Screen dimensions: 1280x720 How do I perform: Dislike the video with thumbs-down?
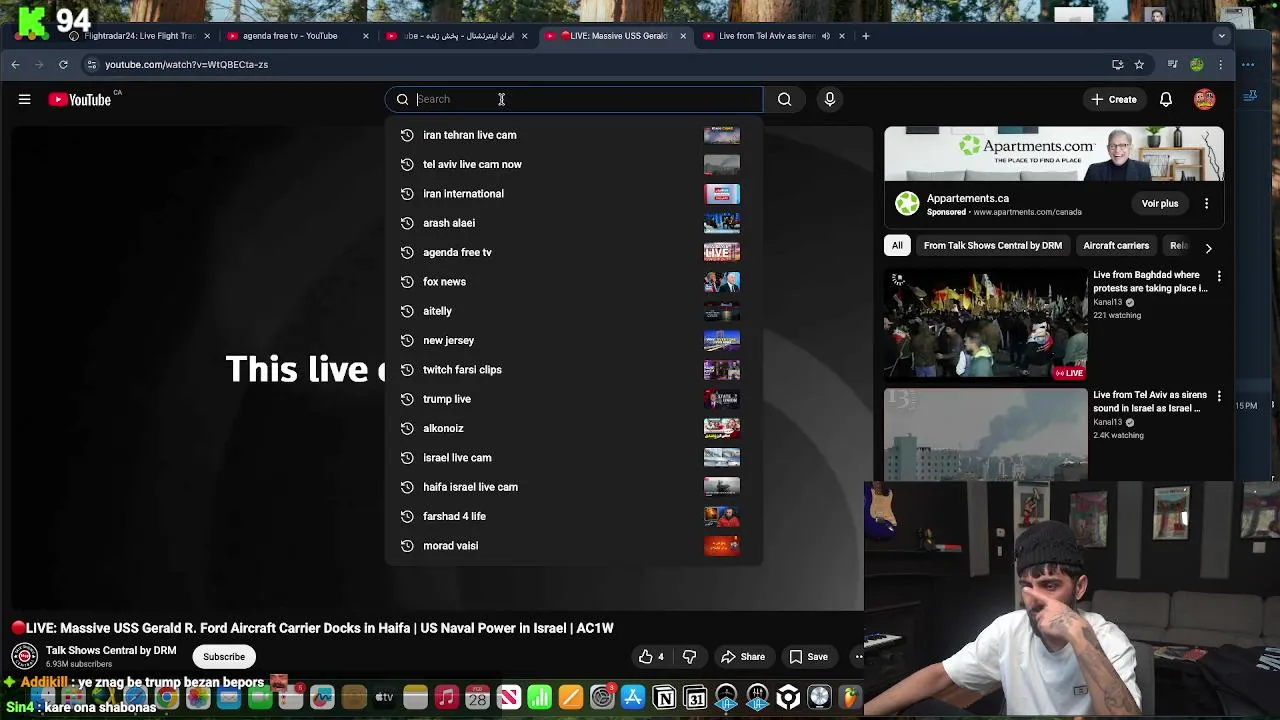(x=689, y=657)
